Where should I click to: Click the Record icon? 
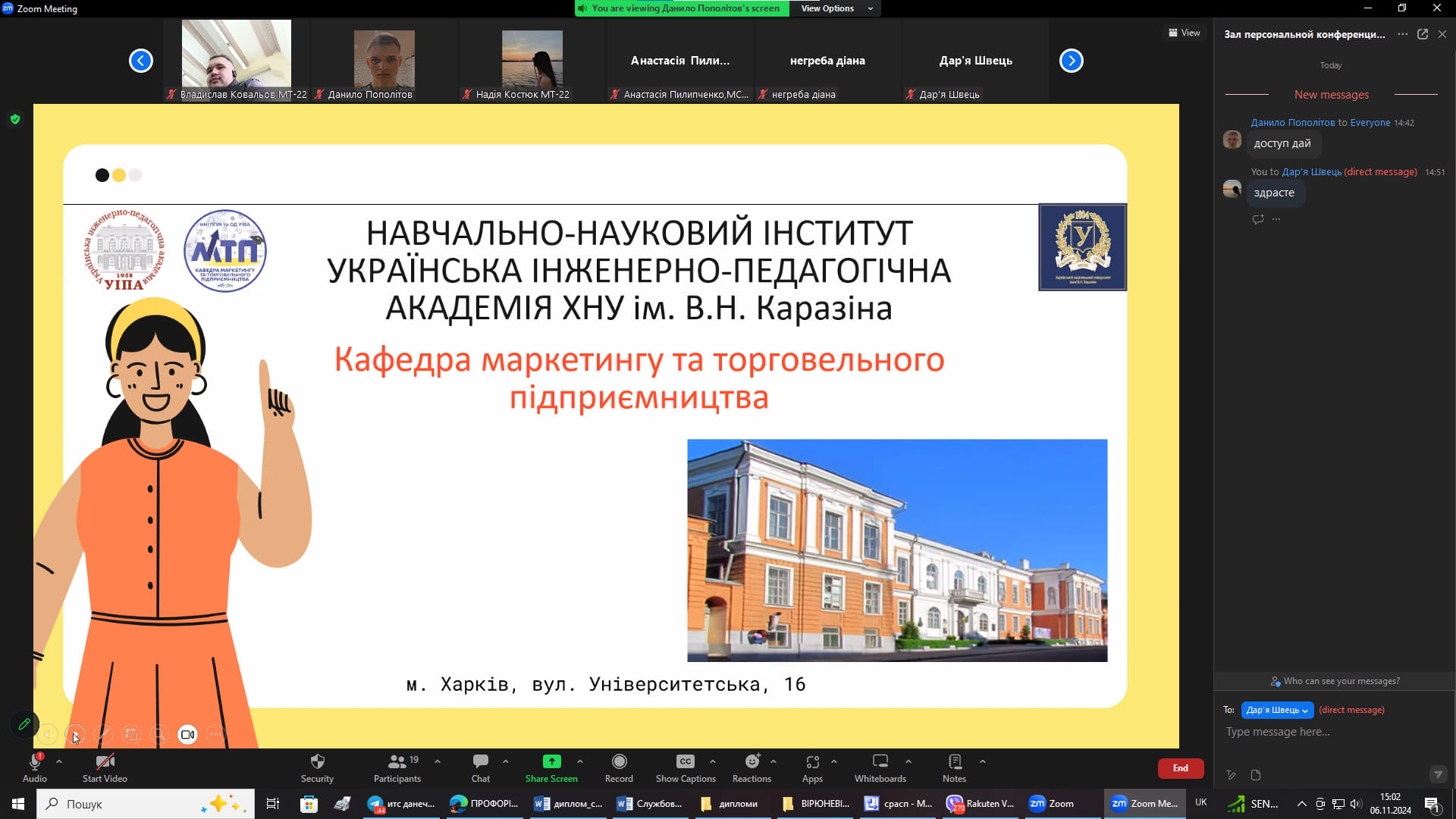(619, 767)
